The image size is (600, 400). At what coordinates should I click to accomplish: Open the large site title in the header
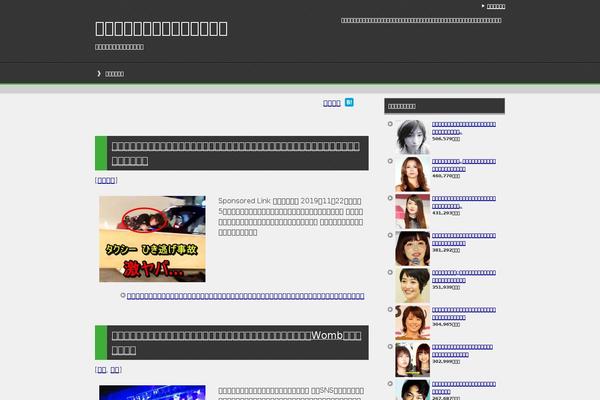click(161, 29)
